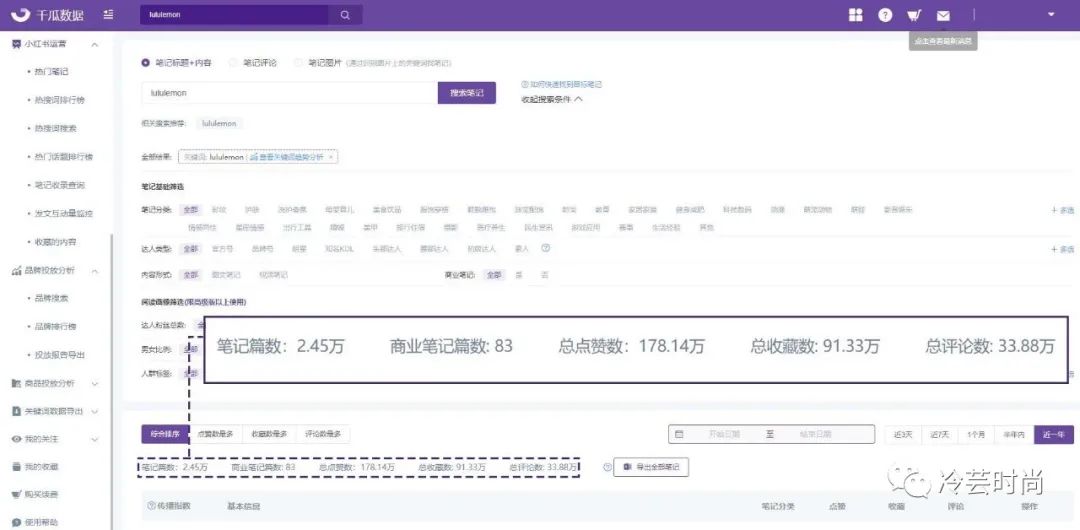This screenshot has width=1080, height=530.
Task: Expand the 我的关注 sidebar section
Action: [95, 439]
